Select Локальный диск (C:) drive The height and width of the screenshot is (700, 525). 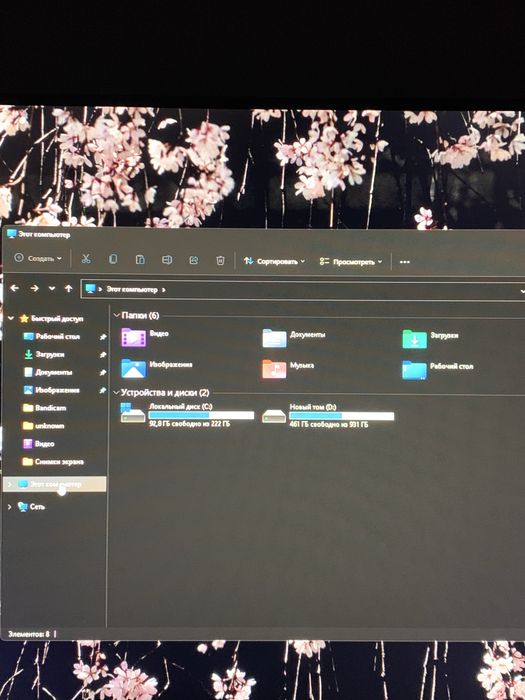click(x=188, y=414)
